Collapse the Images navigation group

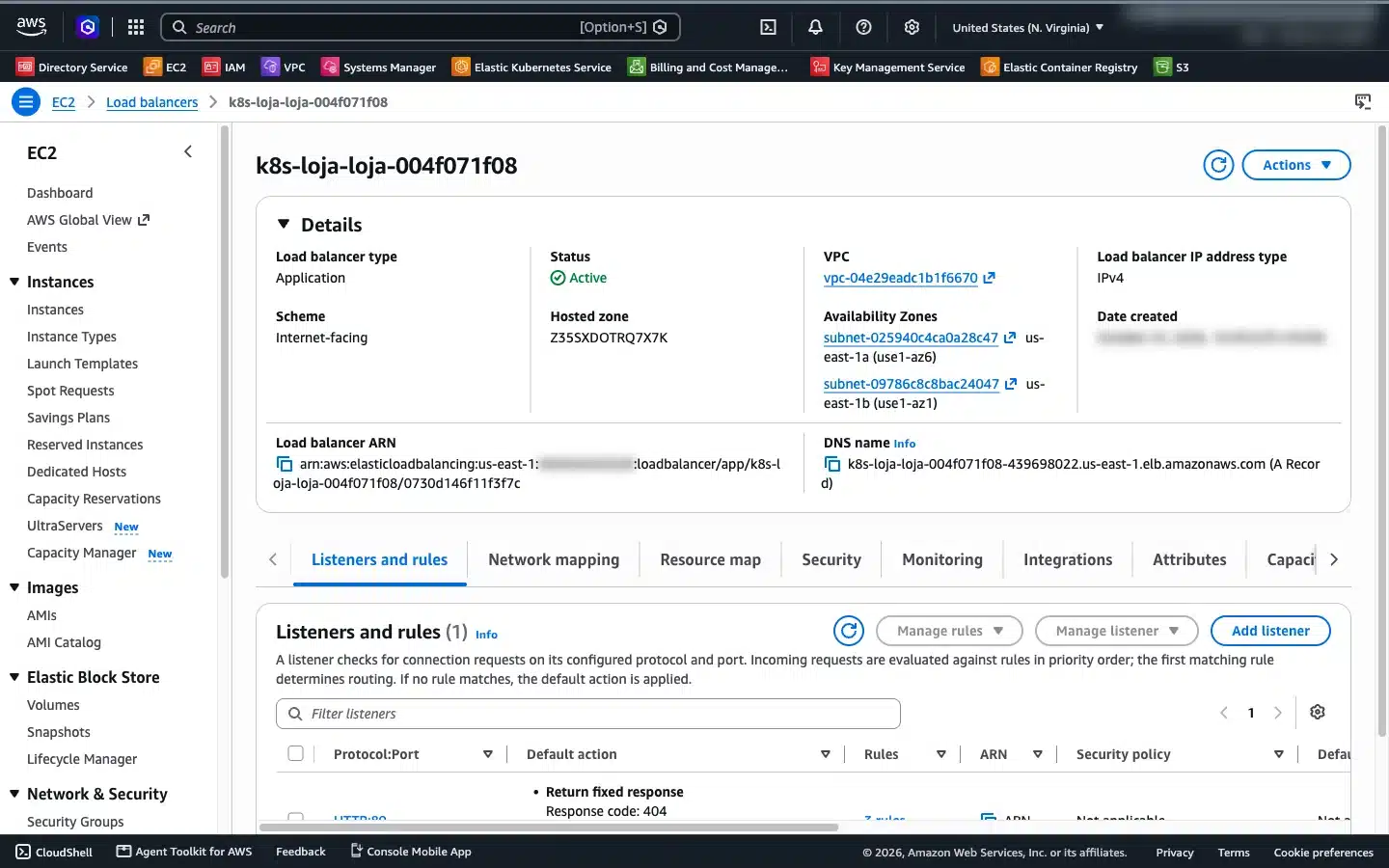pyautogui.click(x=14, y=587)
